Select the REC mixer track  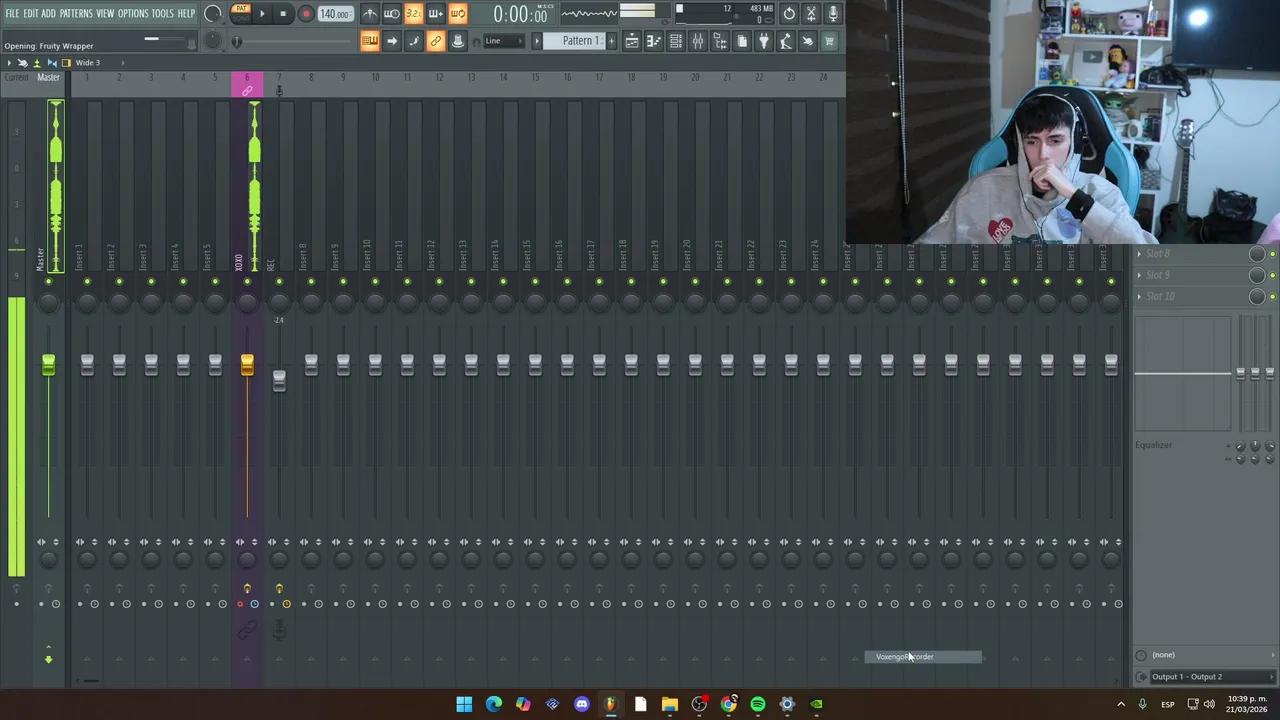pos(279,85)
